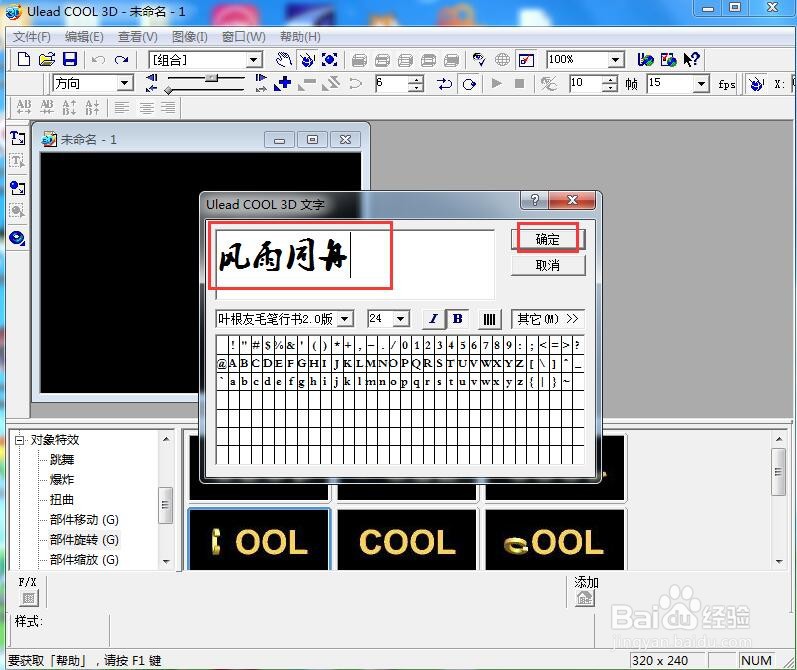Toggle Loop mode icon
The image size is (797, 670).
click(x=469, y=84)
